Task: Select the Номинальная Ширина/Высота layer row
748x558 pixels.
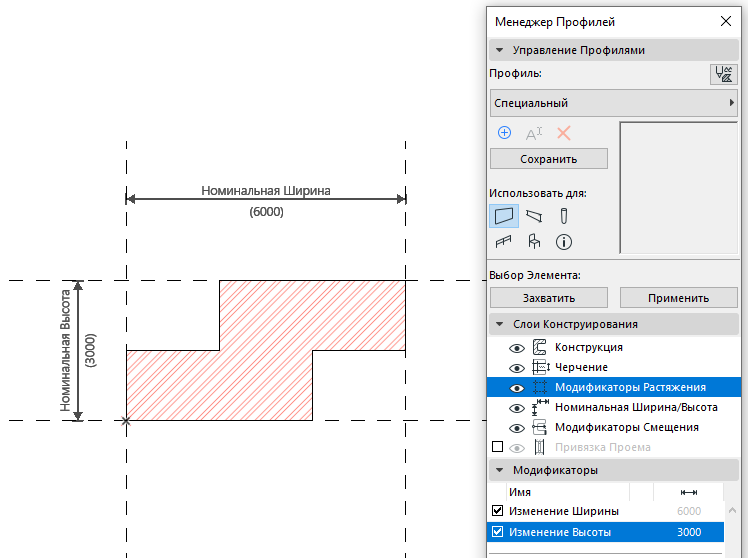Action: coord(614,407)
